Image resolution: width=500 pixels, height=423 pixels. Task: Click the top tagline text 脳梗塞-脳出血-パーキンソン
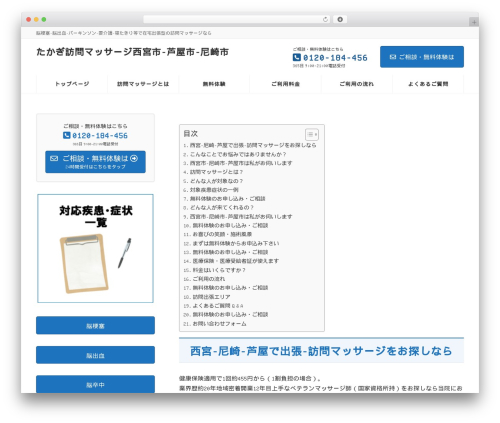click(124, 33)
